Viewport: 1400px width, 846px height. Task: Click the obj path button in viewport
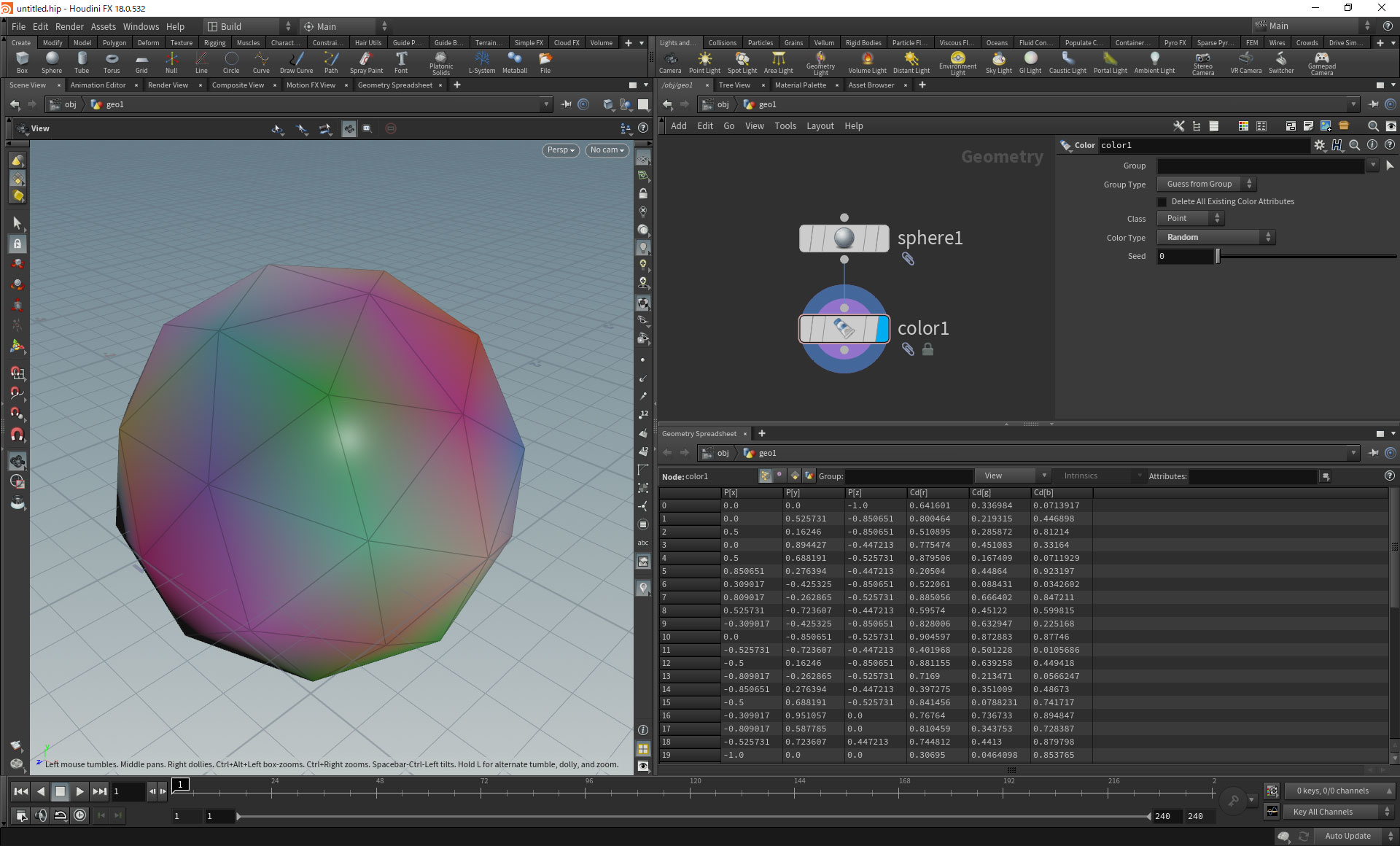[64, 105]
